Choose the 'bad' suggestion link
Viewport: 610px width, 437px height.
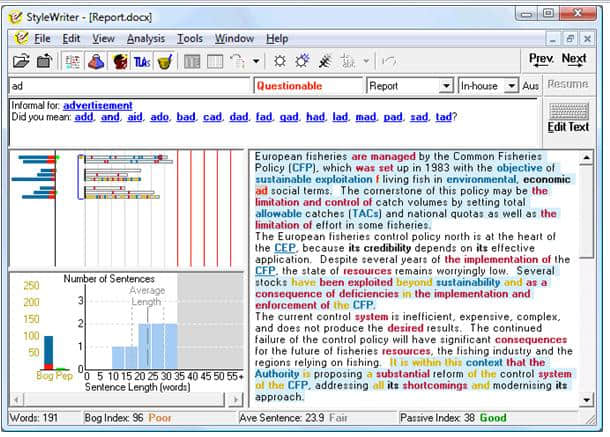coord(186,117)
